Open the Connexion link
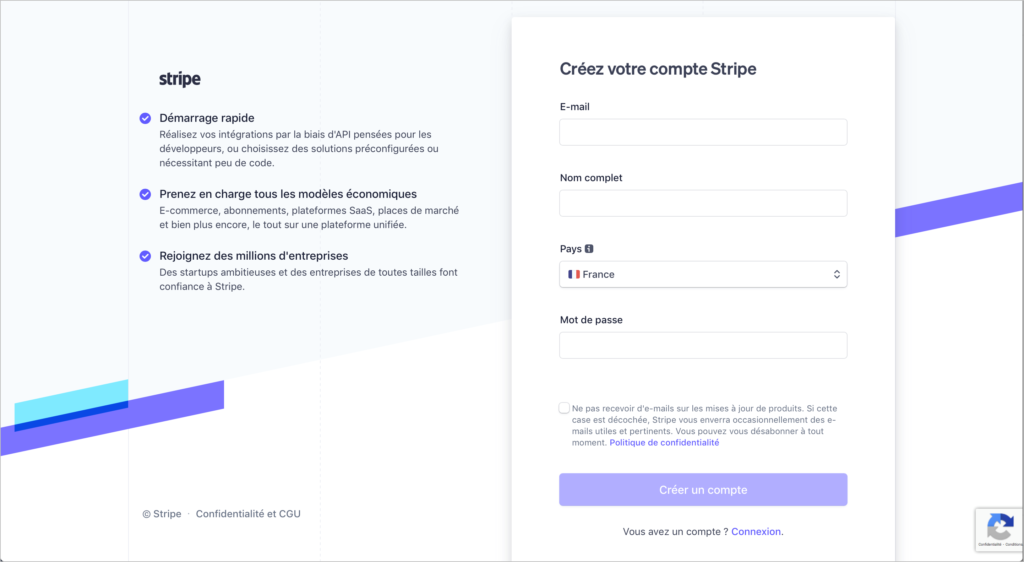 coord(756,531)
